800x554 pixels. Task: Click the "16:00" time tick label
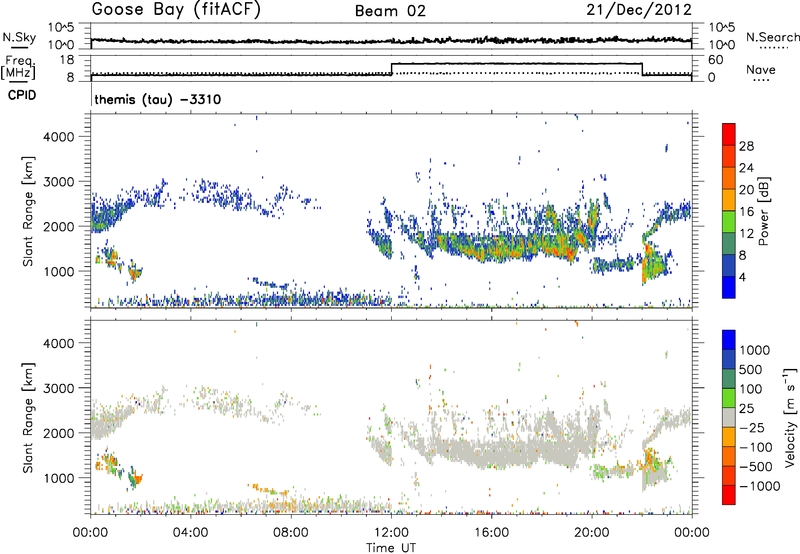[491, 533]
